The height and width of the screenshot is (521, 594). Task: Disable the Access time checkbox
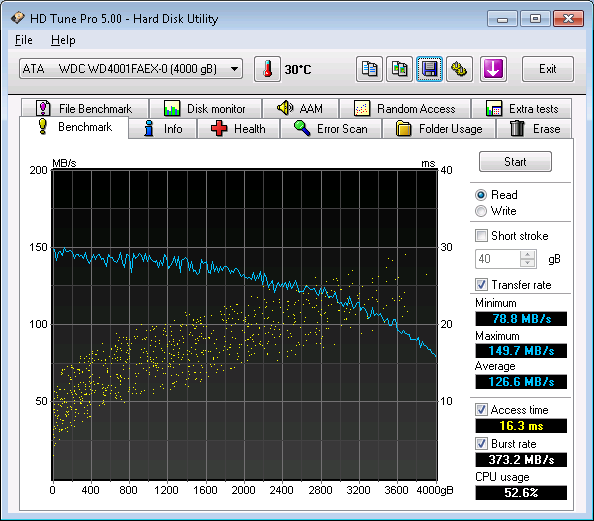click(481, 410)
